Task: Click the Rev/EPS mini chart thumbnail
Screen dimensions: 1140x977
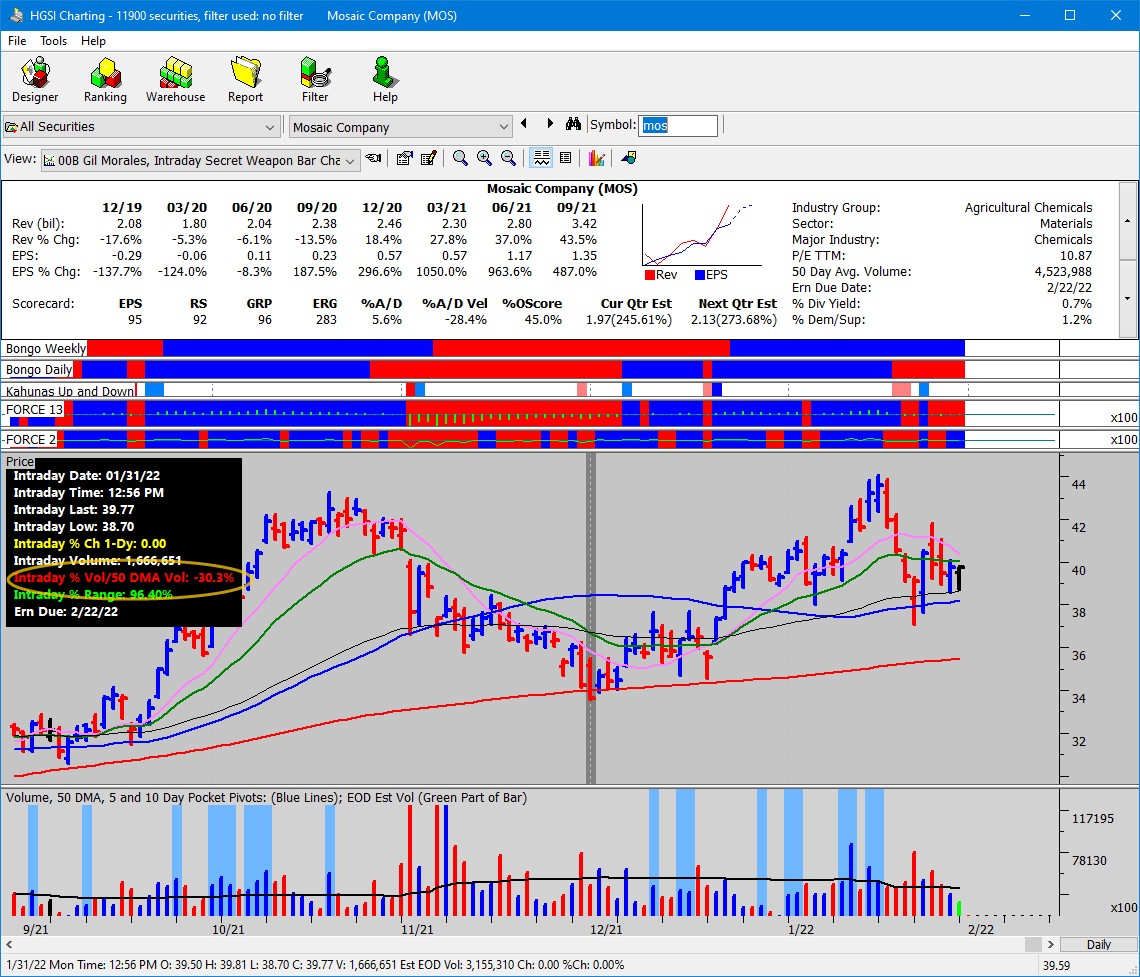Action: coord(702,236)
